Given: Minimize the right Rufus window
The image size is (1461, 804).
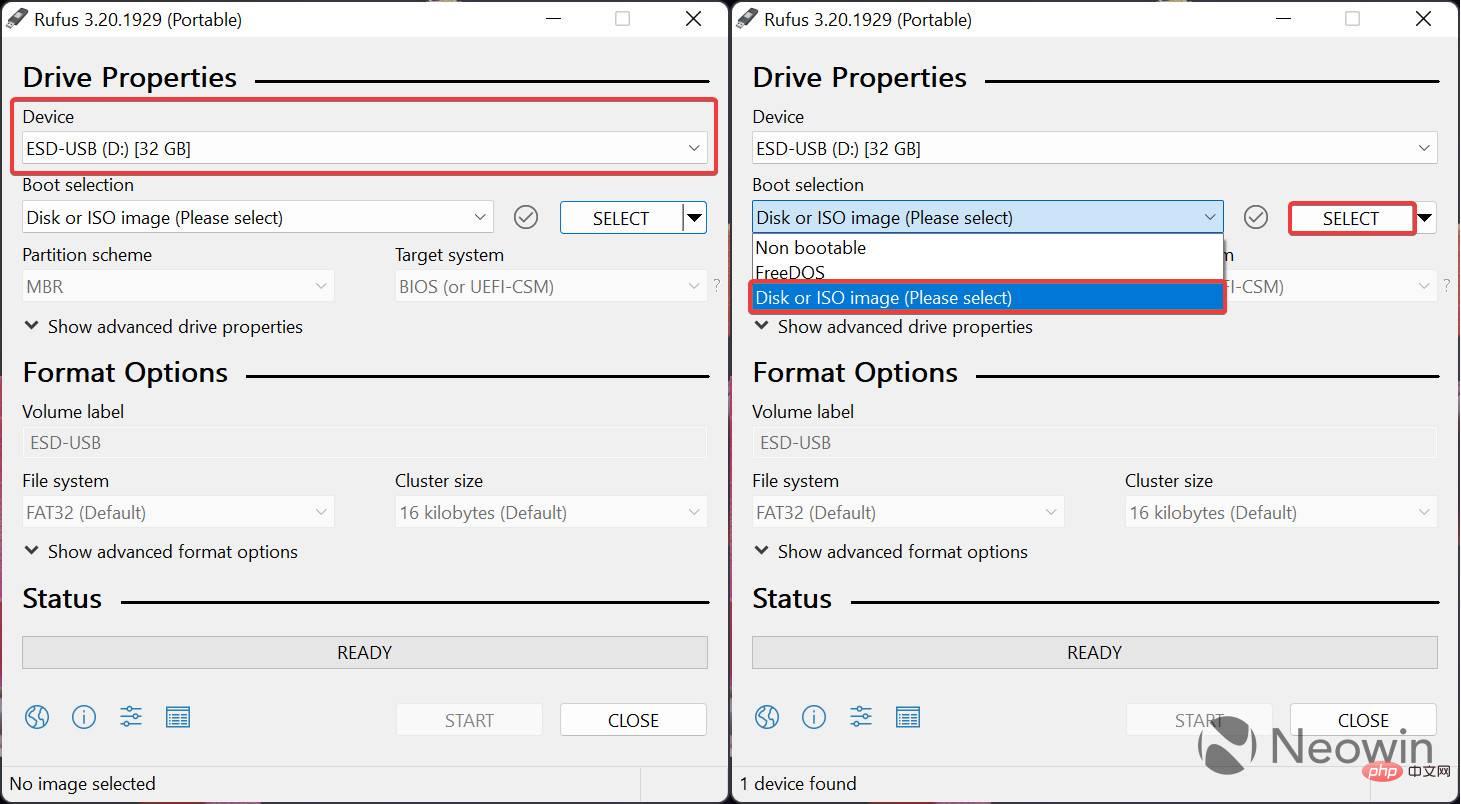Looking at the screenshot, I should tap(1283, 19).
